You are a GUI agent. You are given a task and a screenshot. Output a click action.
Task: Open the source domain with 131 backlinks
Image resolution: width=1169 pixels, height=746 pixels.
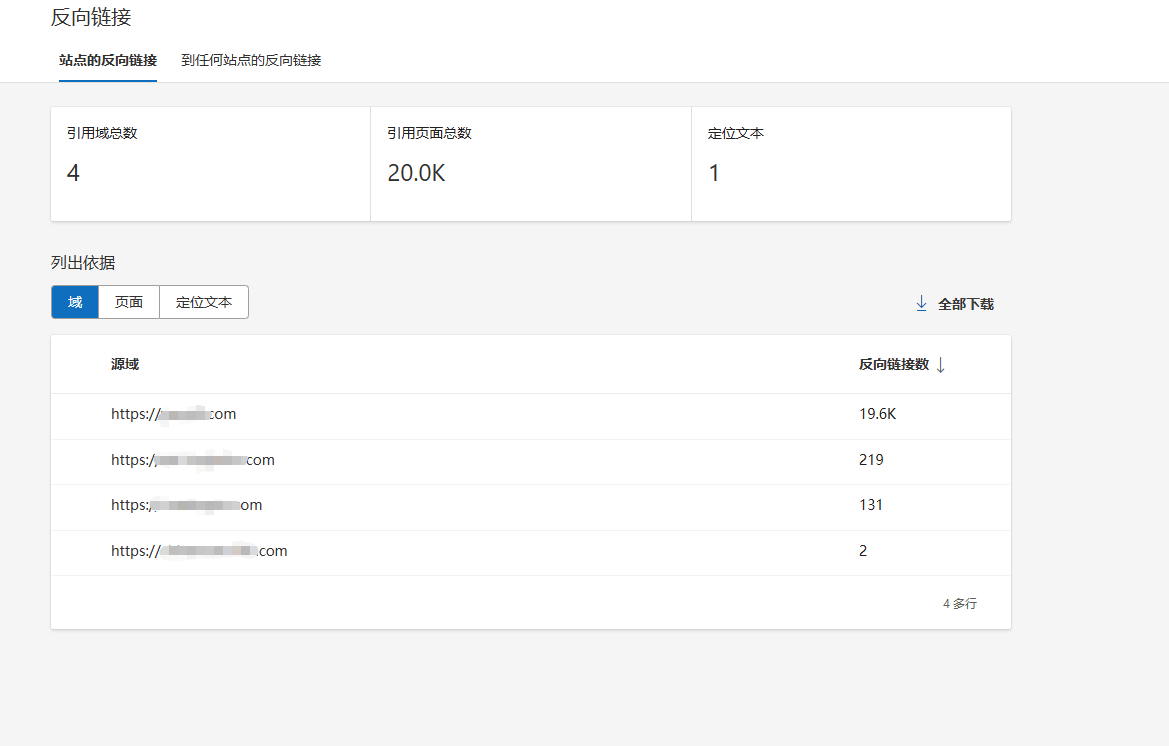186,505
